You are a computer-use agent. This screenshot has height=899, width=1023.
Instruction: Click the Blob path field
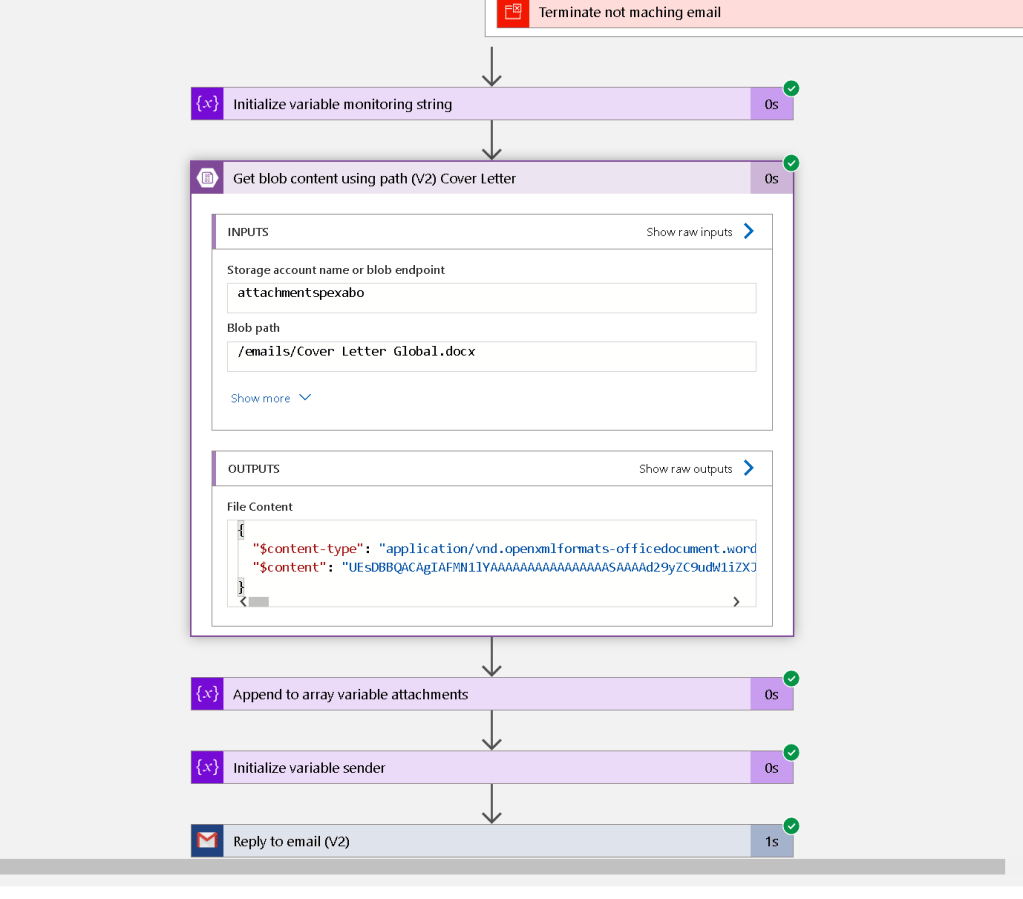(491, 356)
